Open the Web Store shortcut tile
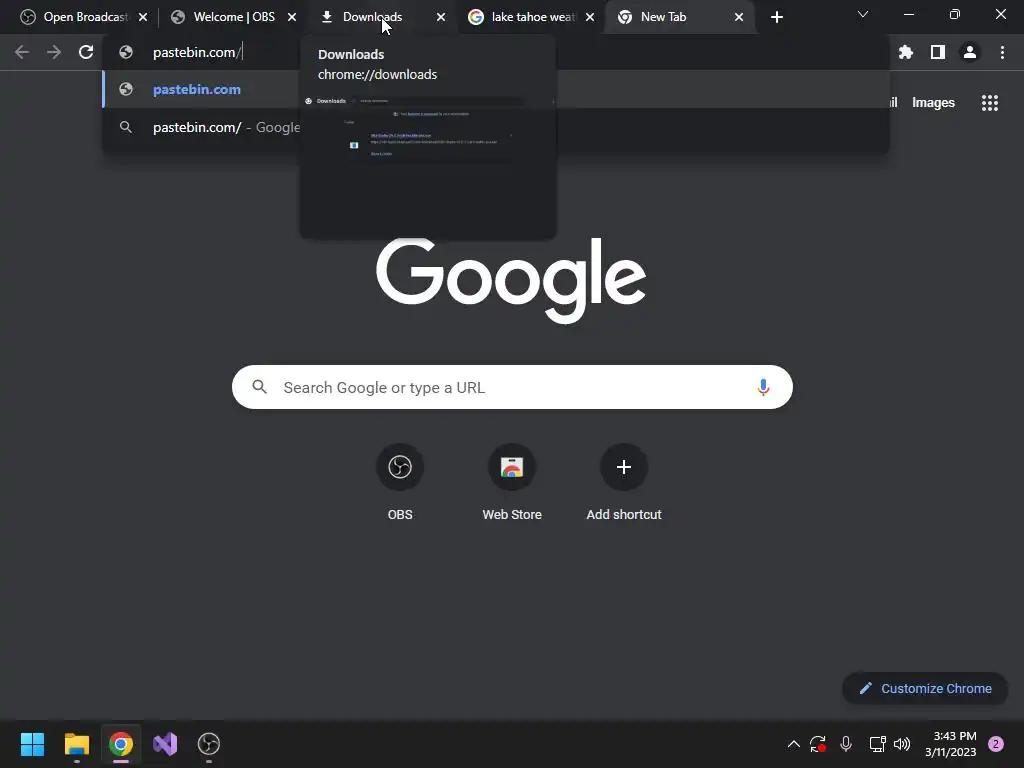The width and height of the screenshot is (1024, 768). point(512,482)
